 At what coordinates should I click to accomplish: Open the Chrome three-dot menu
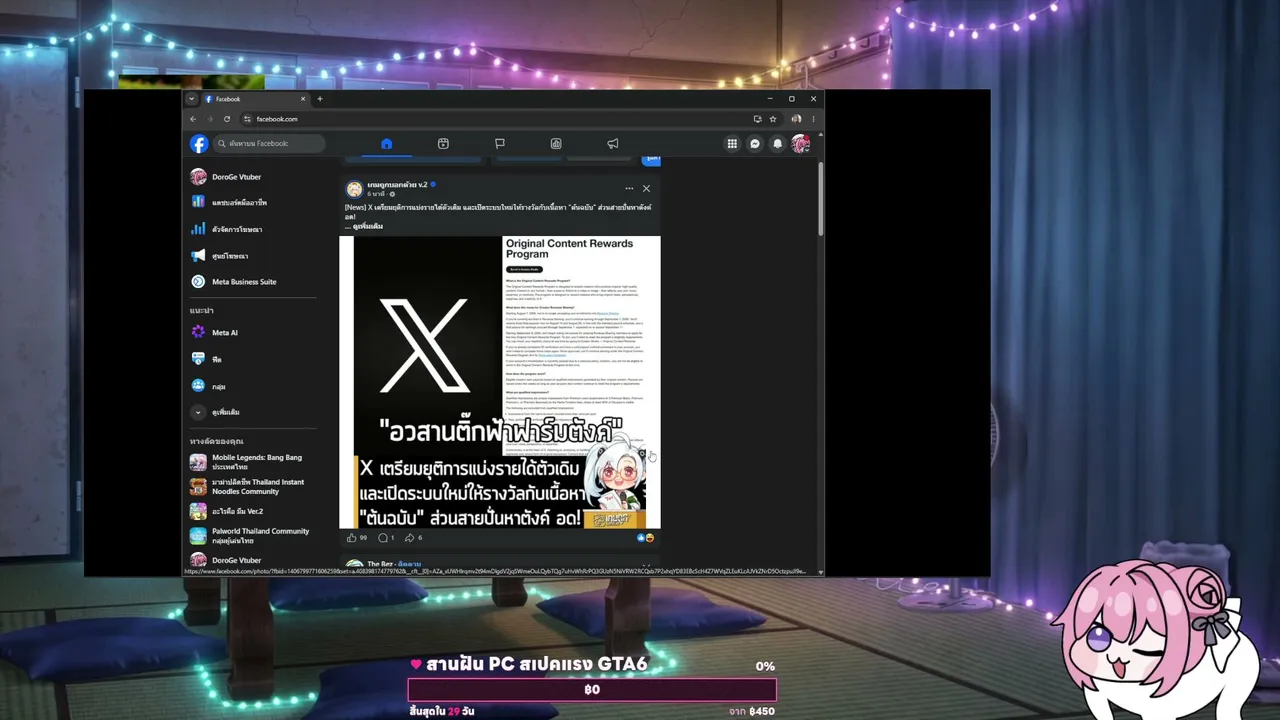(x=813, y=119)
